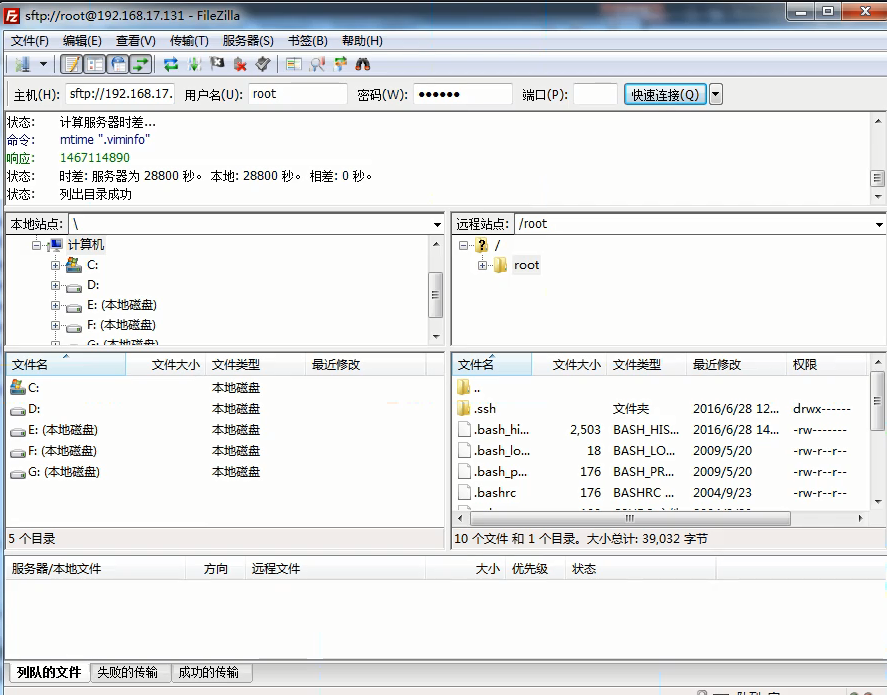Select the .ssh folder icon in remote list
This screenshot has width=887, height=695.
[x=464, y=408]
